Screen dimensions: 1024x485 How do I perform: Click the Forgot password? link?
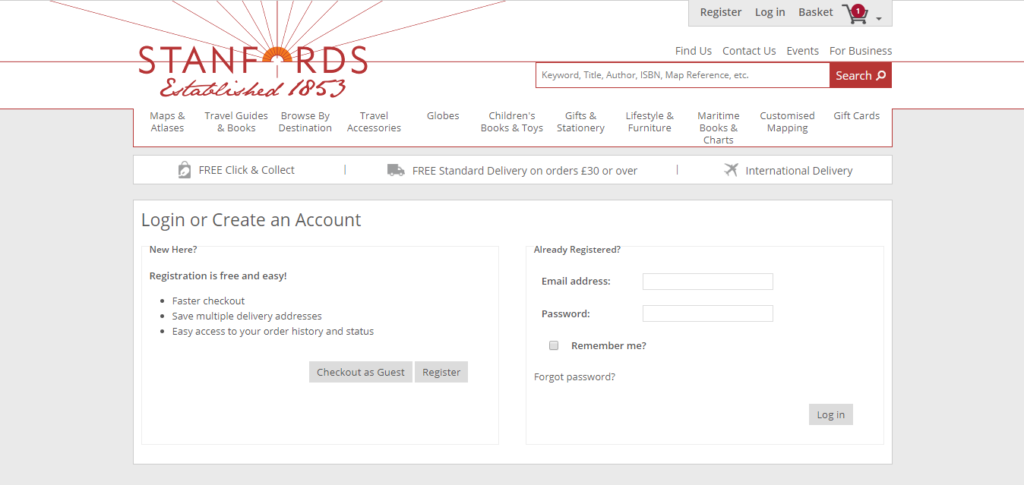(575, 377)
